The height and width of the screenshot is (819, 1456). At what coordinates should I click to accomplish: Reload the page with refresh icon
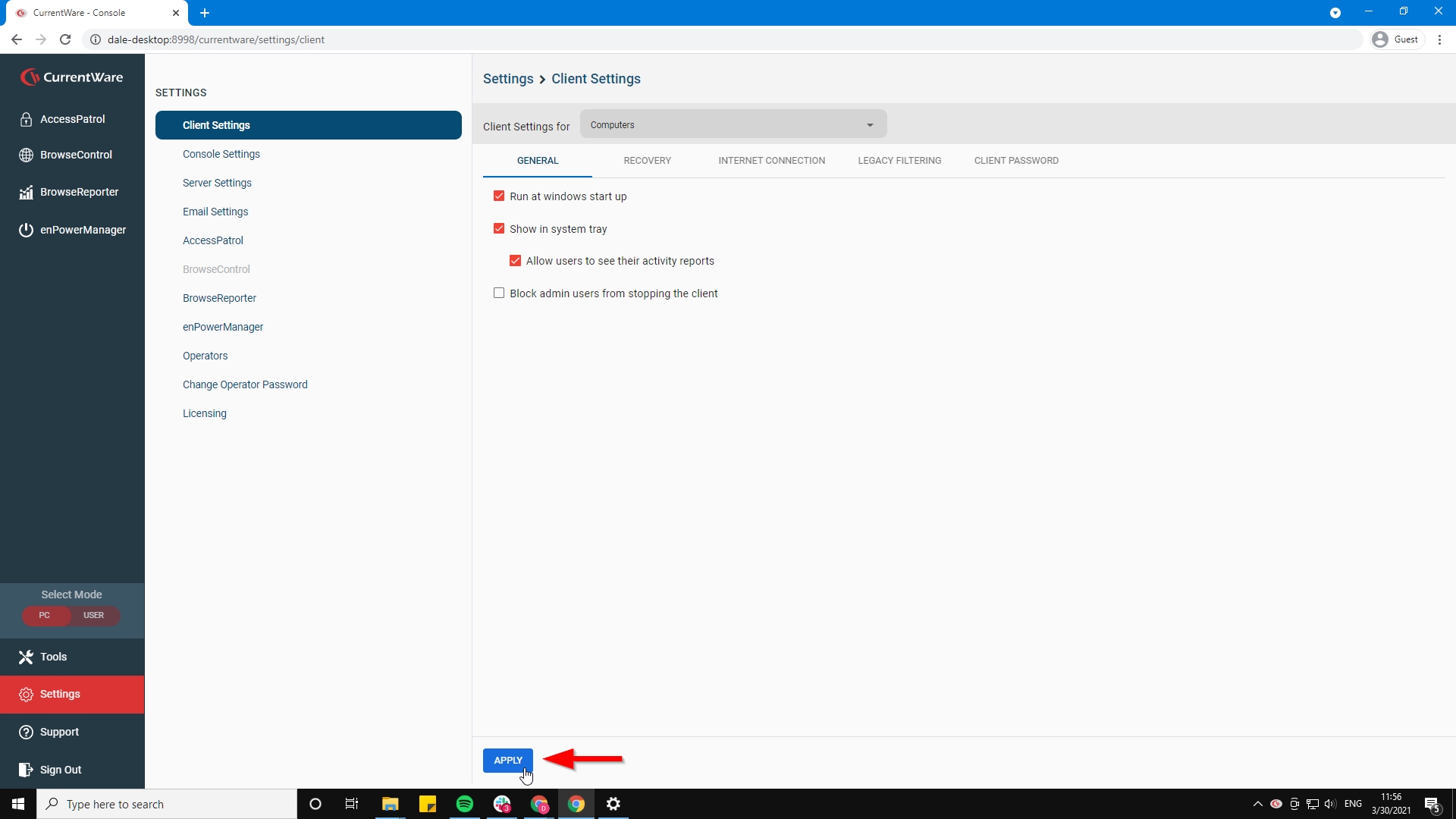[65, 39]
